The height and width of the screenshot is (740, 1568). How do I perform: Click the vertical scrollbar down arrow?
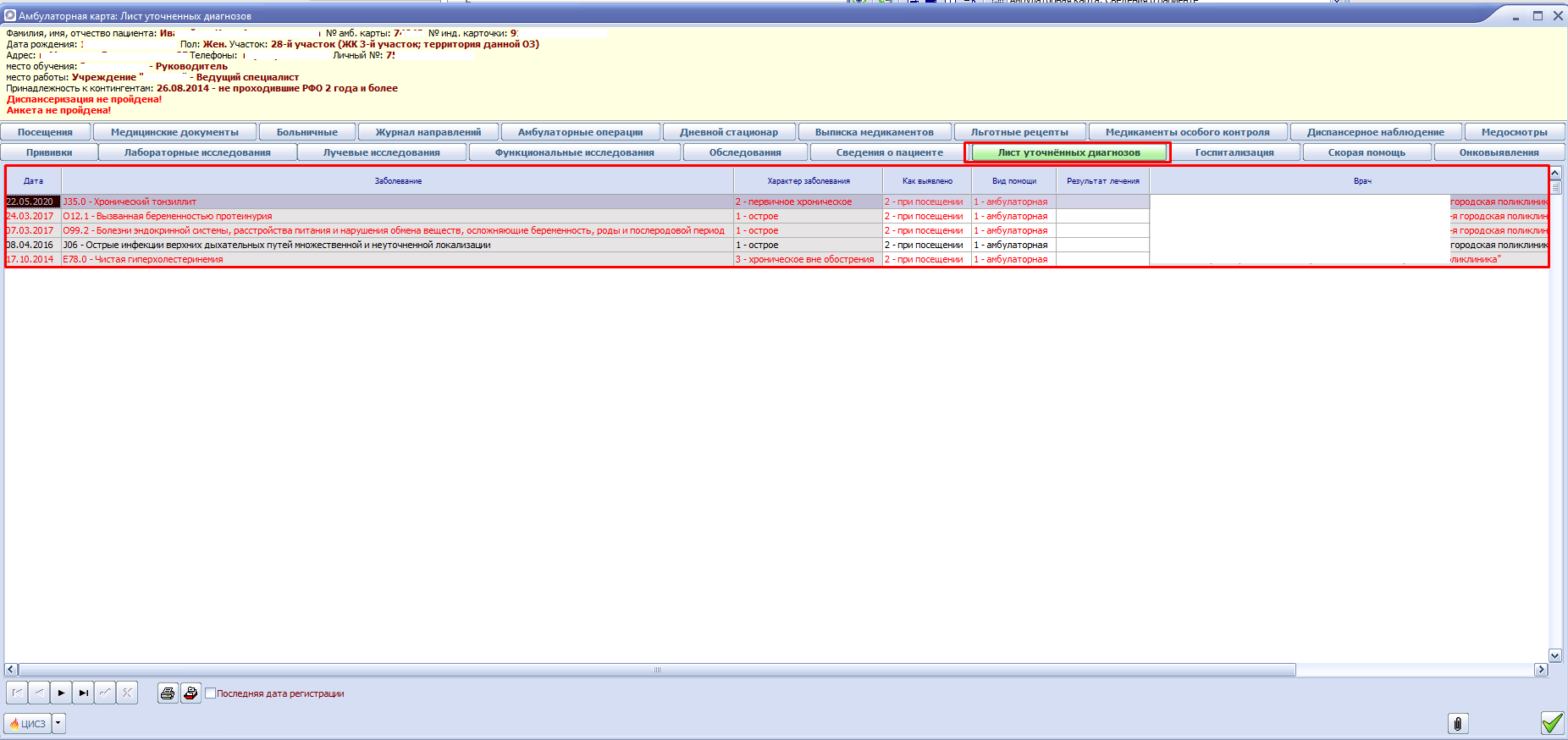1554,655
